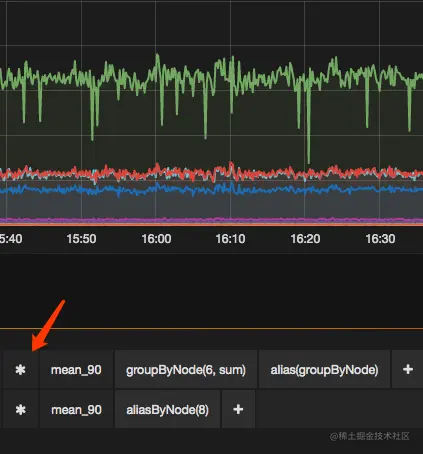Click the 16:10 time axis label
Screen dimensions: 423x454
point(230,239)
